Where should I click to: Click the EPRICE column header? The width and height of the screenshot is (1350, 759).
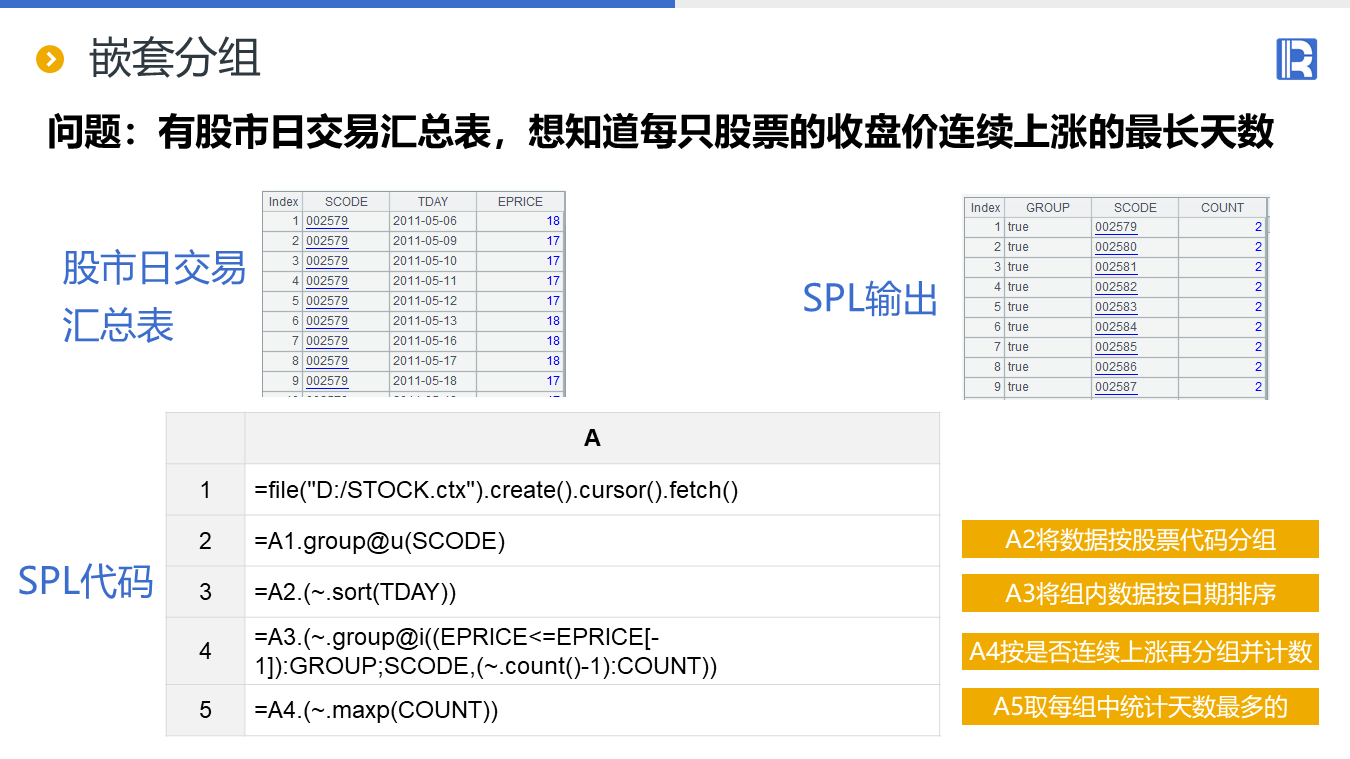tap(520, 202)
